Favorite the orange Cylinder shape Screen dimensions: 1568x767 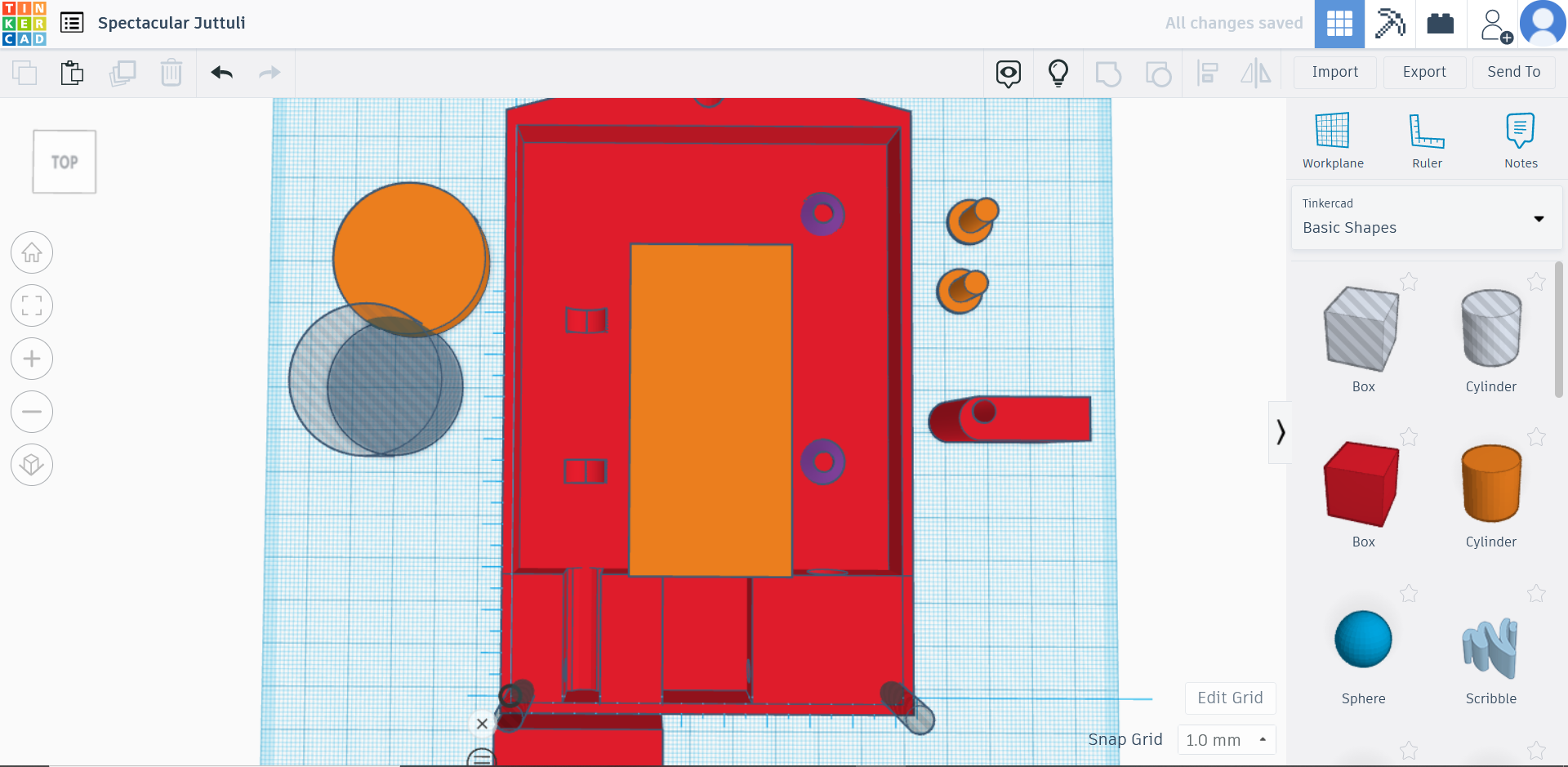(1536, 437)
